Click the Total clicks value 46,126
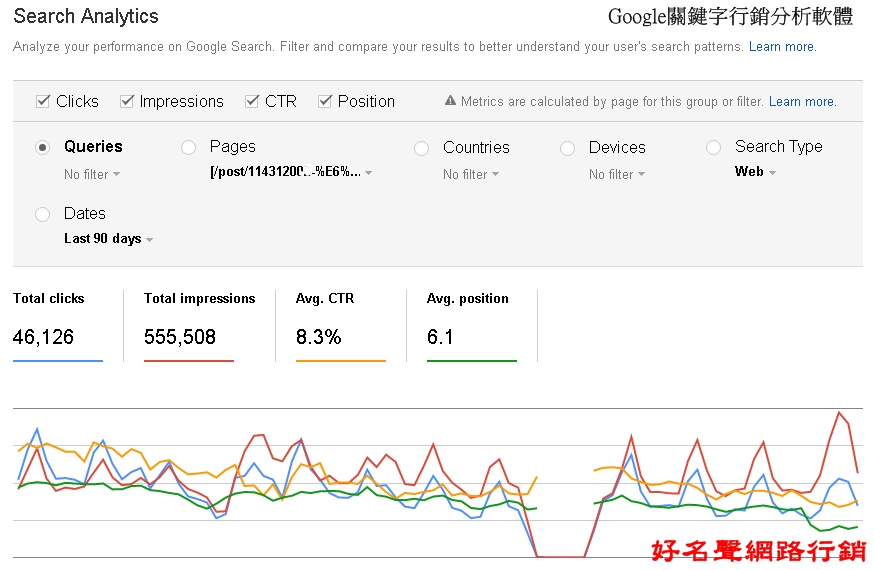The width and height of the screenshot is (874, 570). coord(43,337)
